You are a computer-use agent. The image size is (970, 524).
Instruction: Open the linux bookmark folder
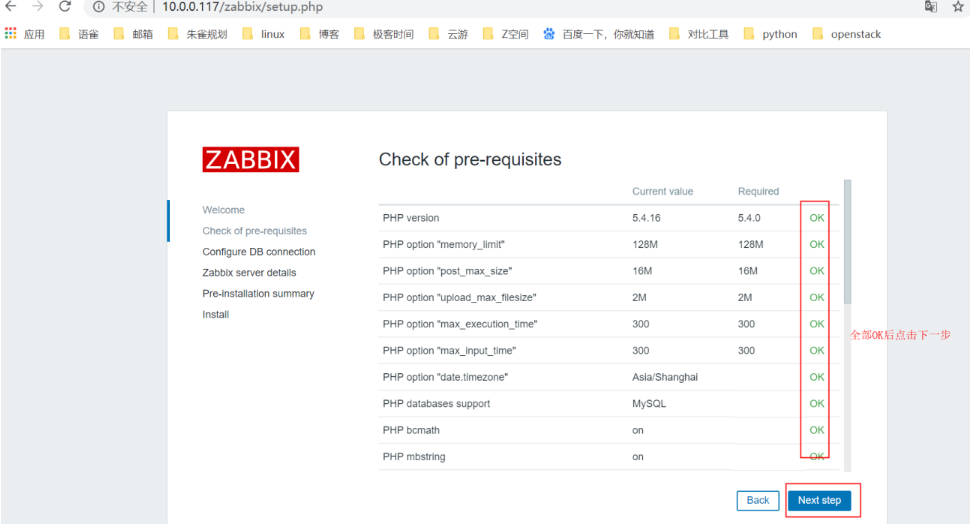coord(264,34)
